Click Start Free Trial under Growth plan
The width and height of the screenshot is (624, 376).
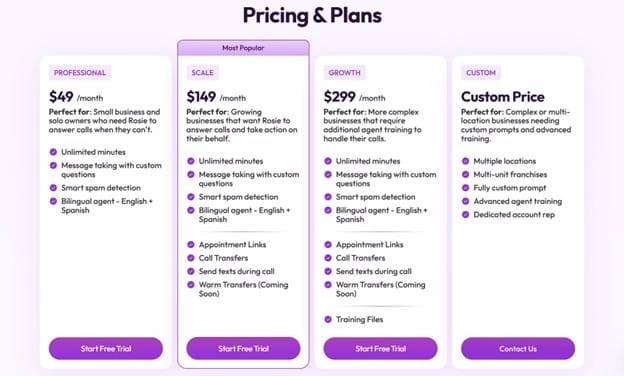pos(380,349)
